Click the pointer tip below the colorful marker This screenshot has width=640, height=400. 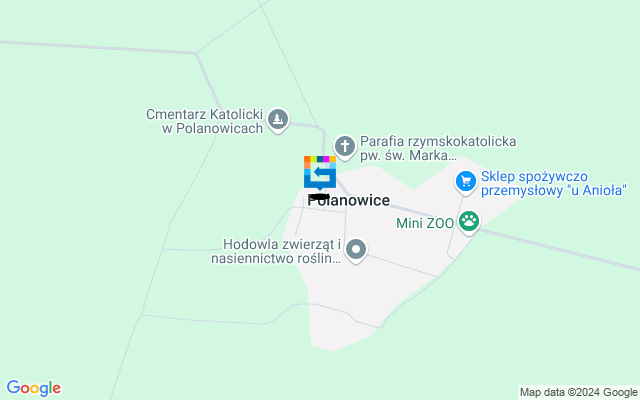point(320,189)
